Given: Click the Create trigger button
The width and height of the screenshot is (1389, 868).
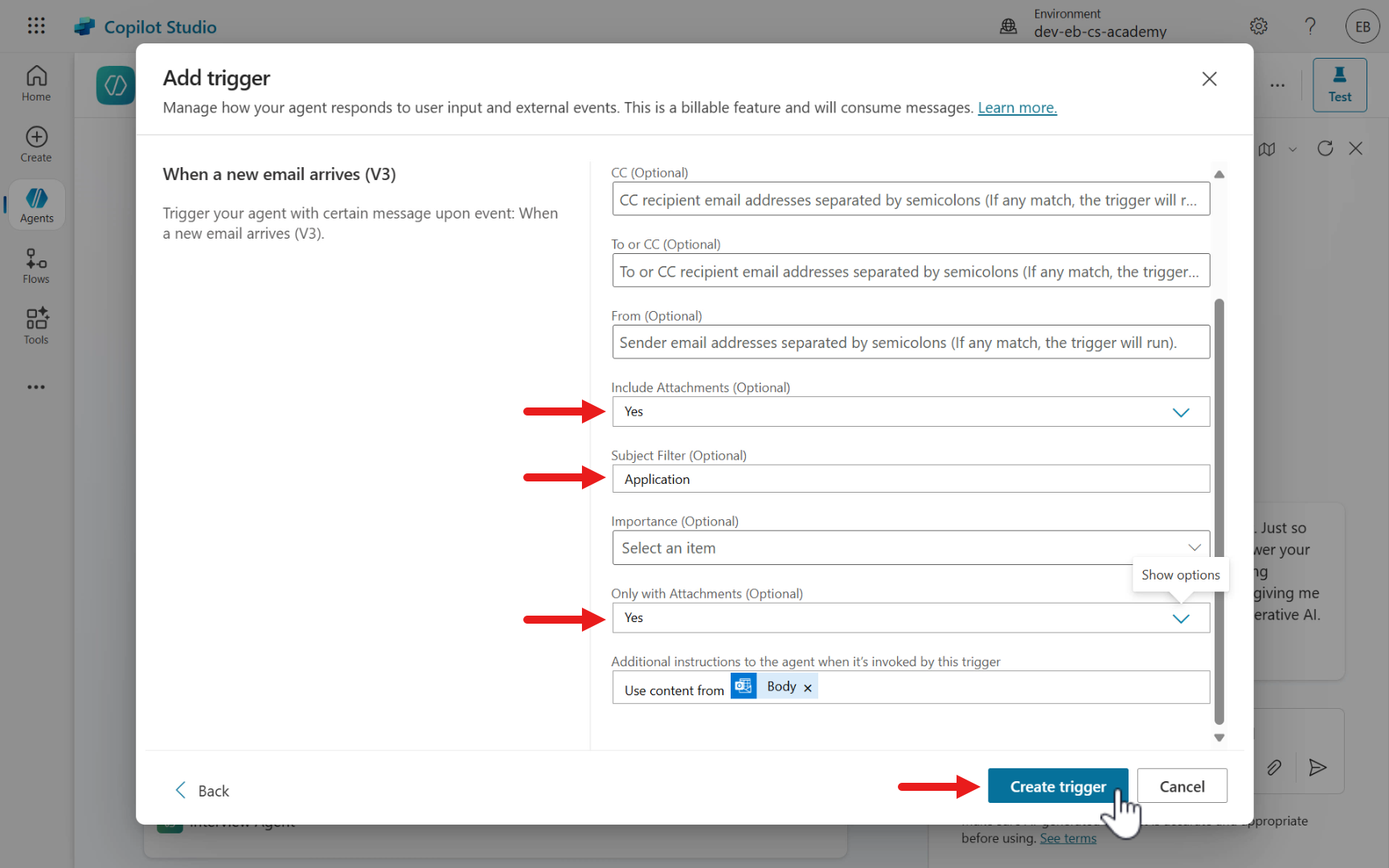Looking at the screenshot, I should [x=1057, y=786].
